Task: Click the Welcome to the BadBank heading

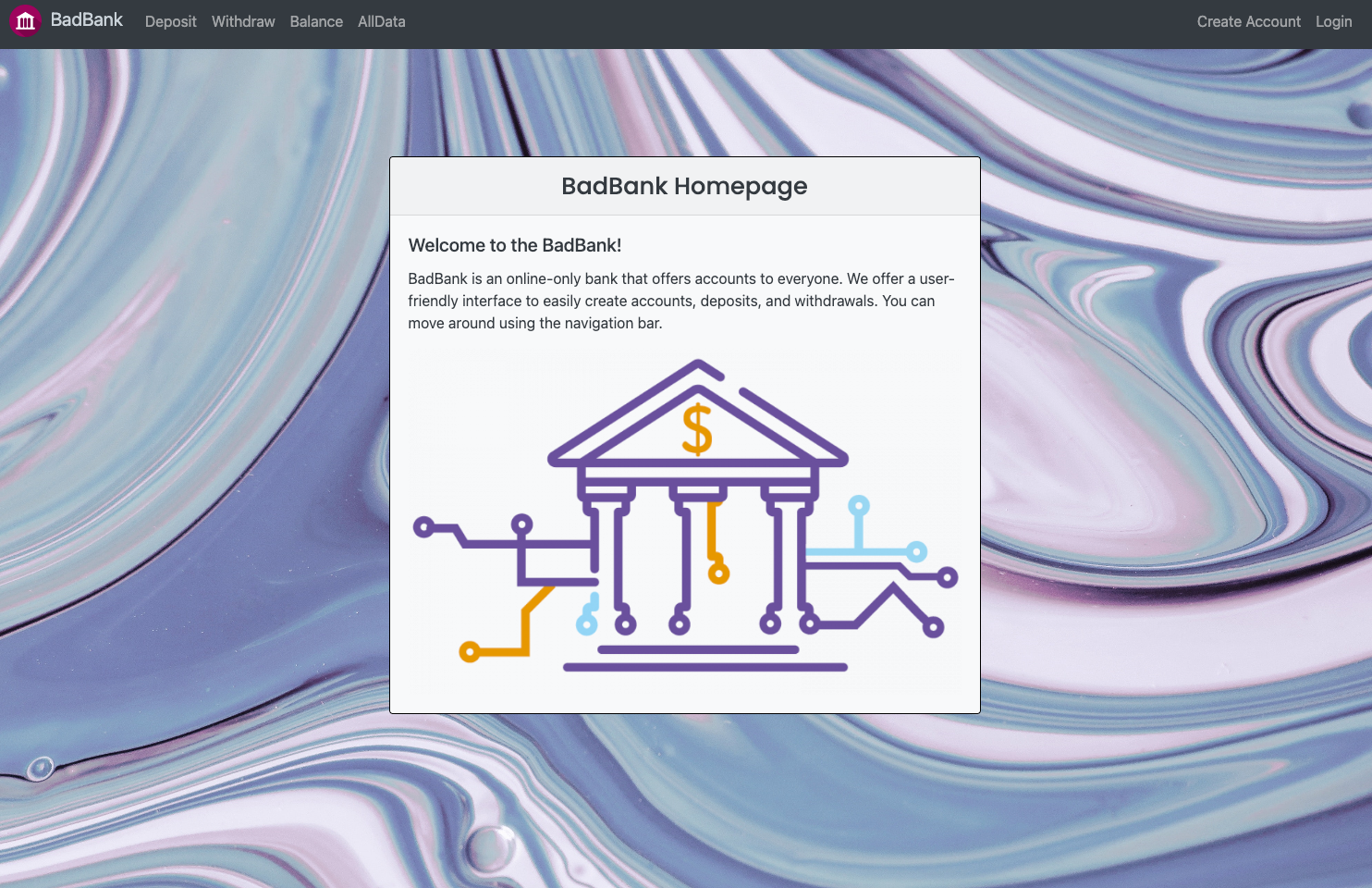Action: pyautogui.click(x=515, y=245)
